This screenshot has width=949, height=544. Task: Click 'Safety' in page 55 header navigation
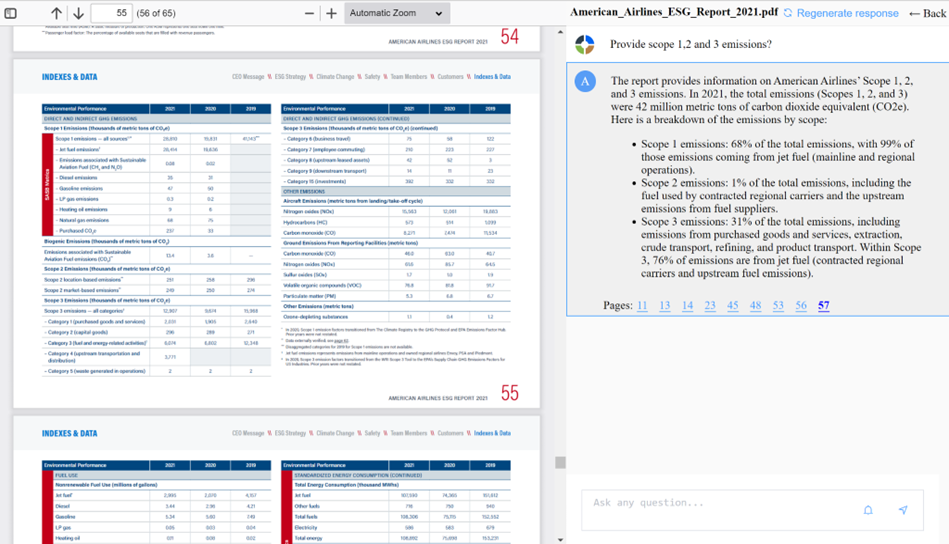372,77
